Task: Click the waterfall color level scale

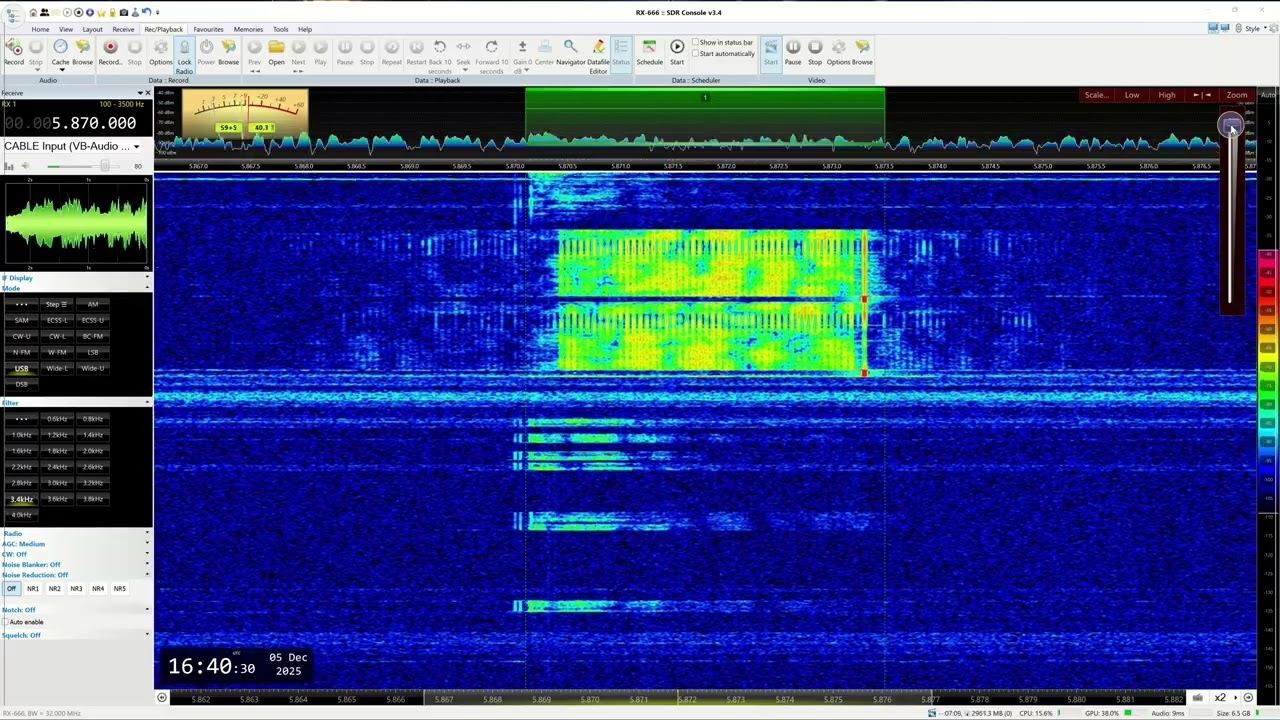Action: click(x=1268, y=370)
